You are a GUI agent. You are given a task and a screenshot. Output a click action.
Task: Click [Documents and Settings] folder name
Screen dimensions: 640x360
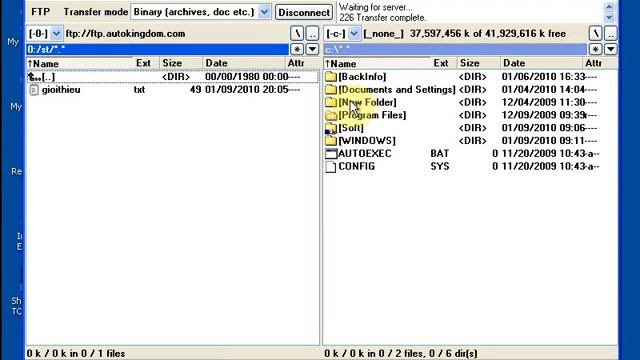point(397,89)
